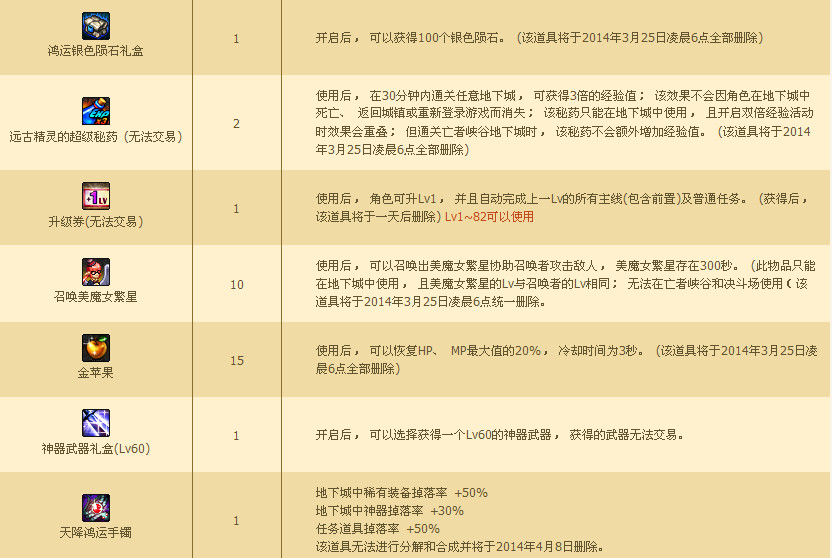Click the 鸿运银色陨石礼盒 gift box icon
This screenshot has height=558, width=832.
[x=96, y=25]
